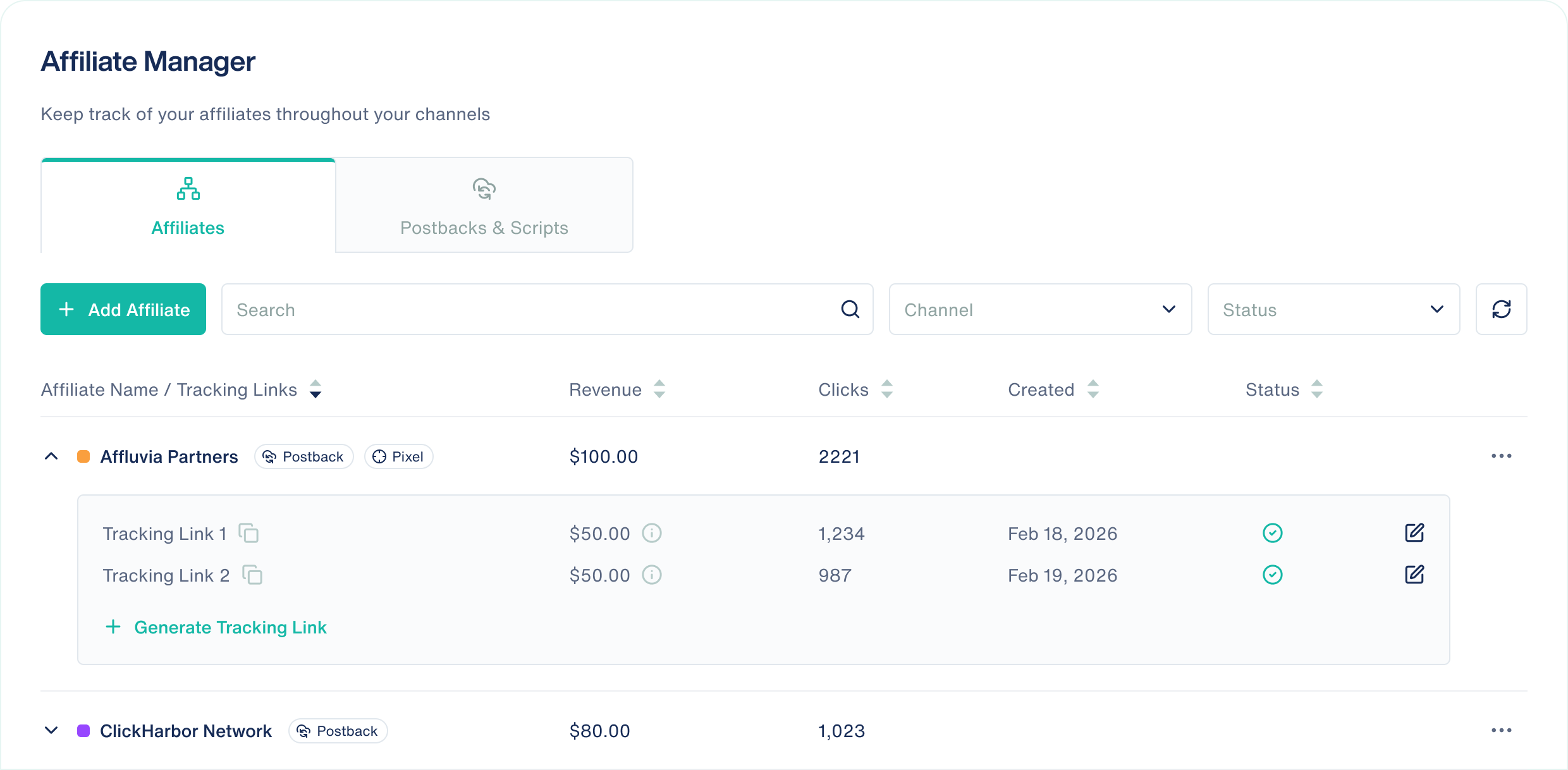Click Affluvia Partners Pixel badge
1568x770 pixels.
(398, 456)
